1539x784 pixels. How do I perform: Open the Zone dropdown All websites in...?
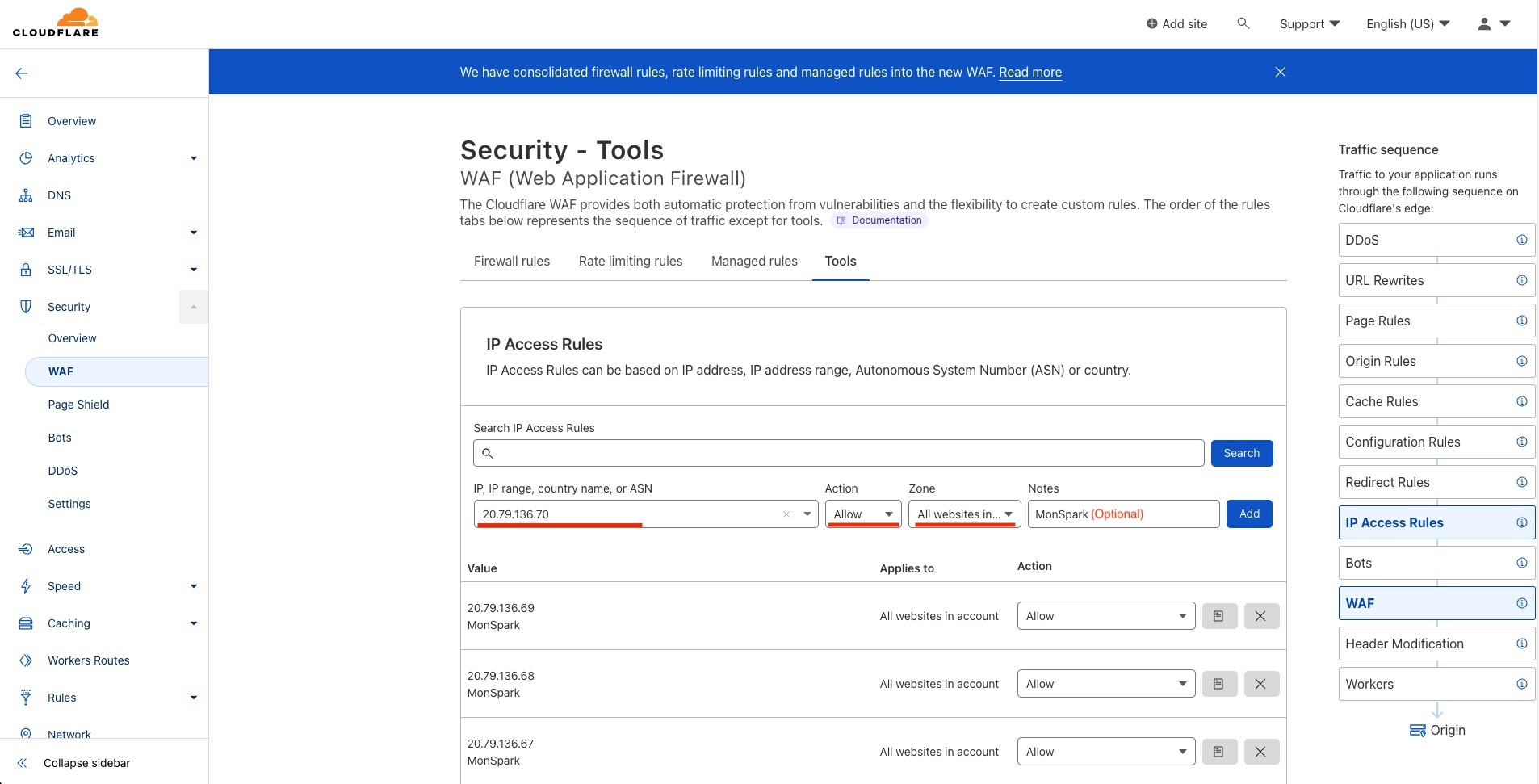tap(965, 514)
